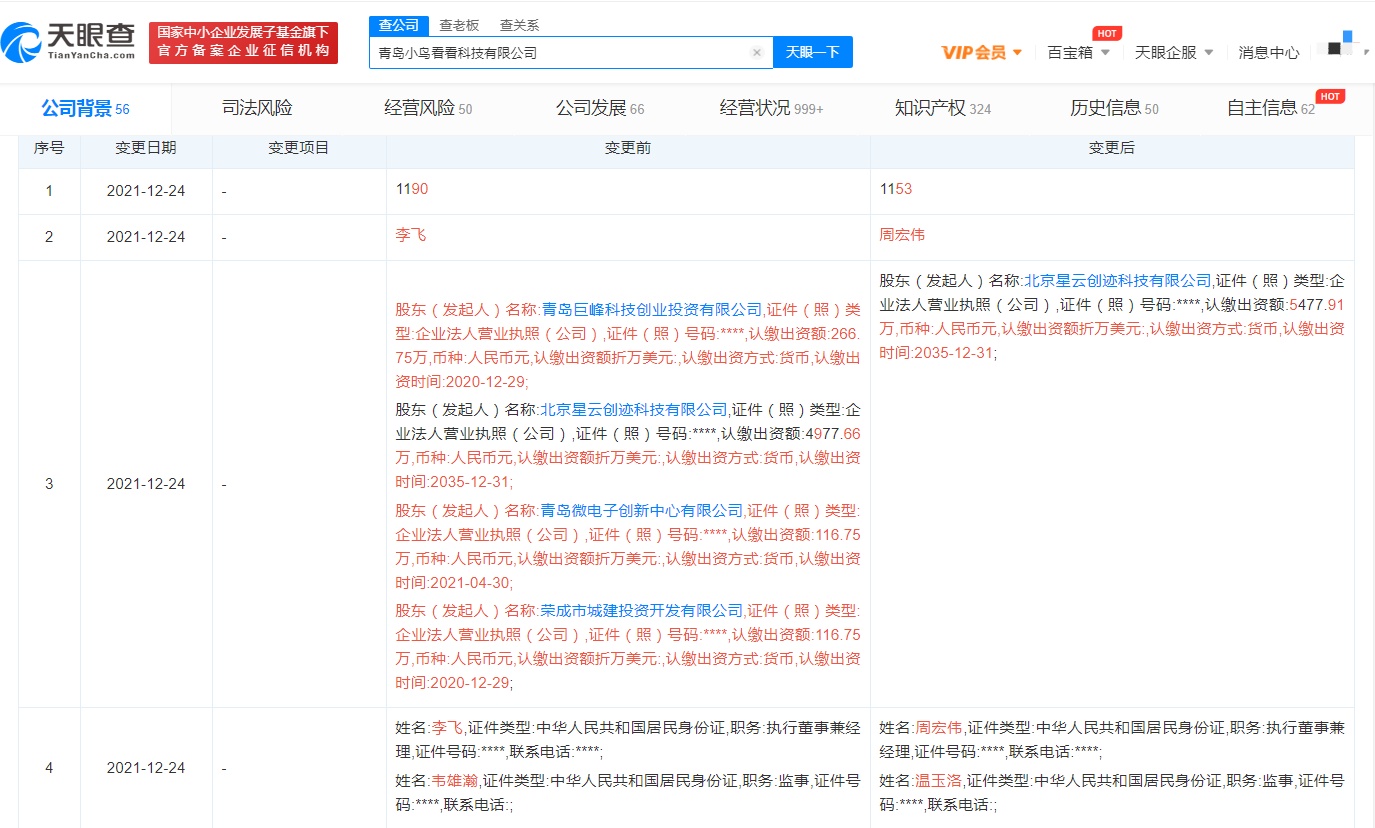Open 北京星云创迹科技有限公司 link in 变更后 column
Screen dimensions: 1375x828
(1117, 280)
